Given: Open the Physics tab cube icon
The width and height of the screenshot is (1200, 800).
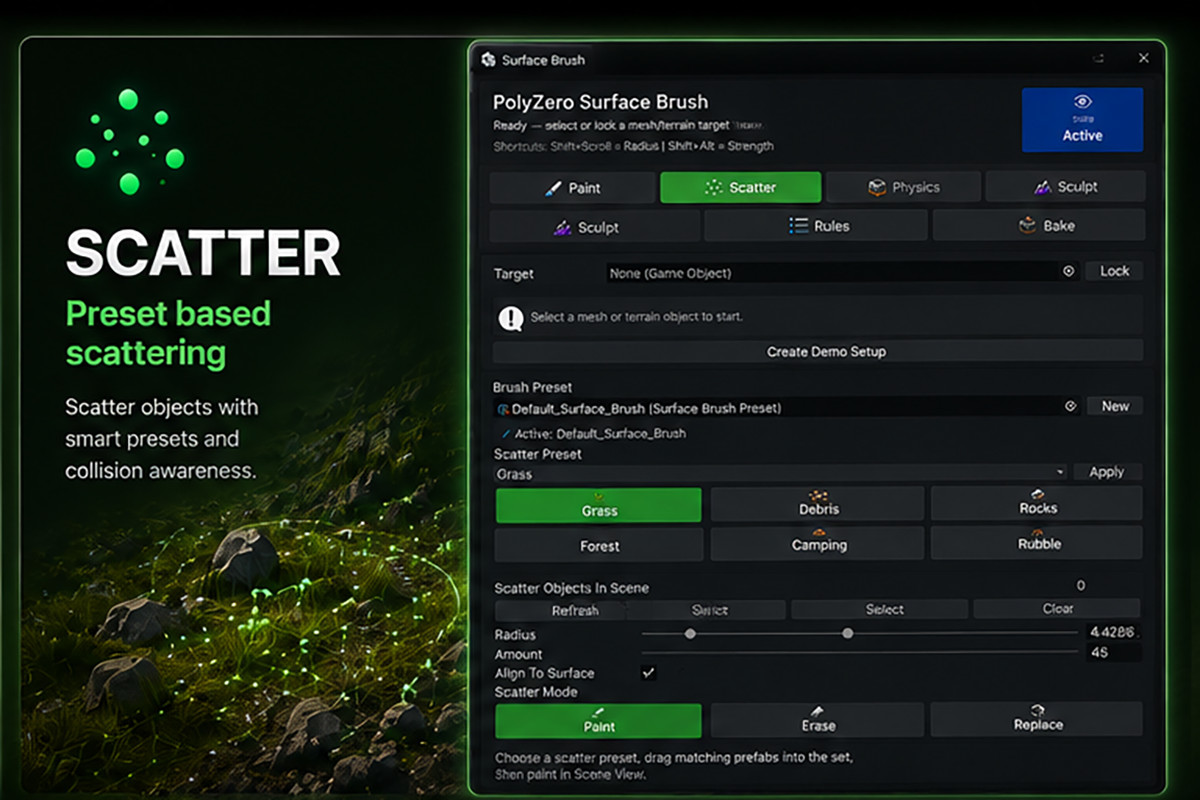Looking at the screenshot, I should click(877, 187).
